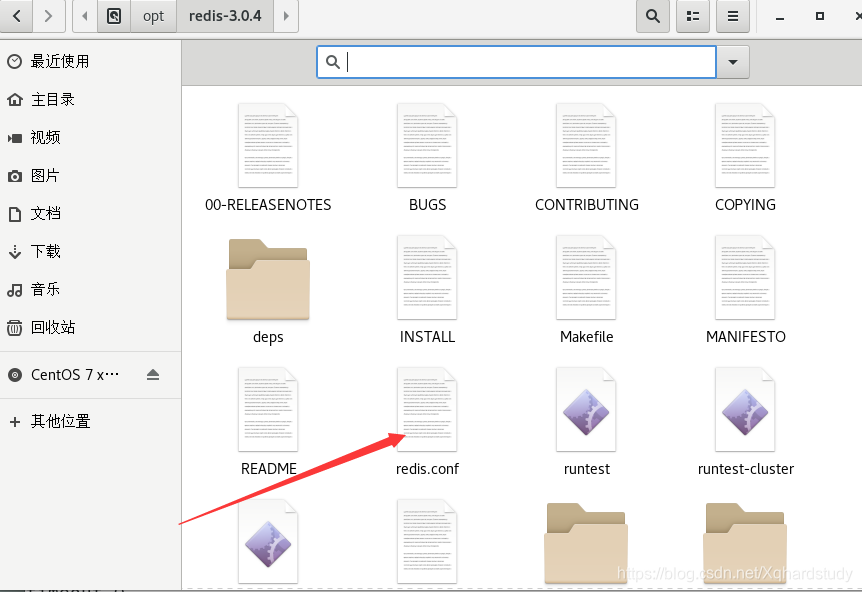Click the path bar left scroll triangle
The image size is (862, 592).
click(x=85, y=16)
